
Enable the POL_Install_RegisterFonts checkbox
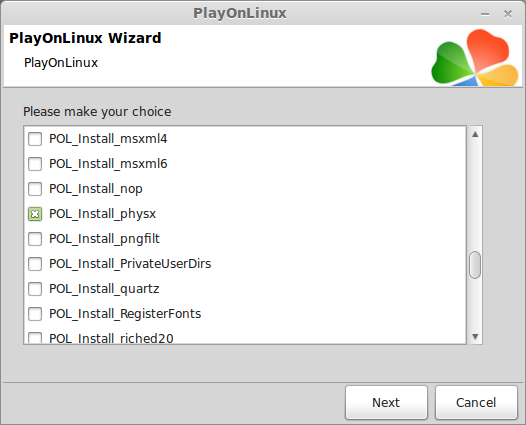coord(35,314)
